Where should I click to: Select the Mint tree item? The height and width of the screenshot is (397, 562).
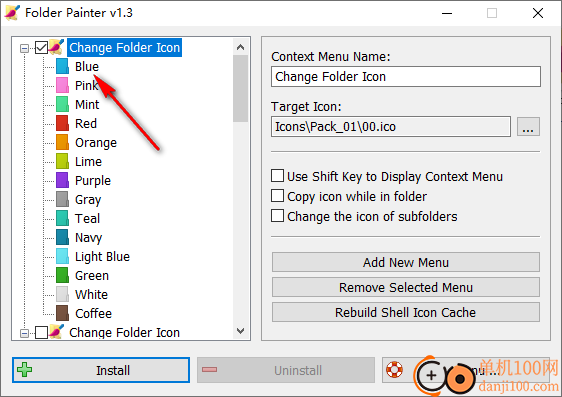87,105
